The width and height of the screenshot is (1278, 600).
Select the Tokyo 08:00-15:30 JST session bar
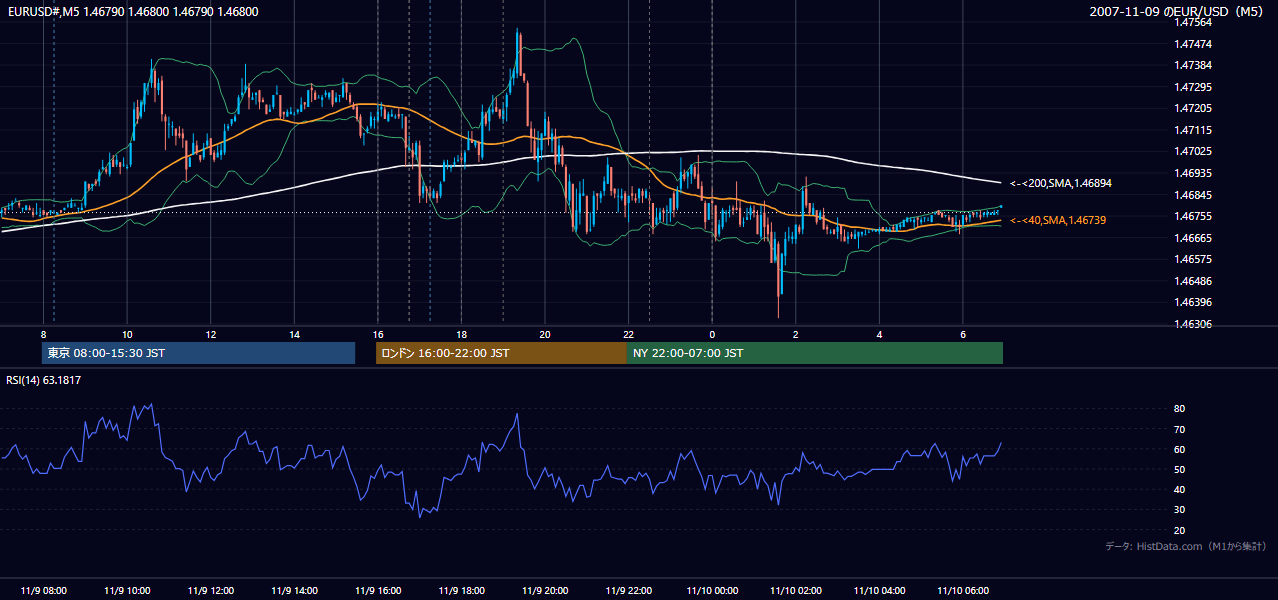(198, 353)
